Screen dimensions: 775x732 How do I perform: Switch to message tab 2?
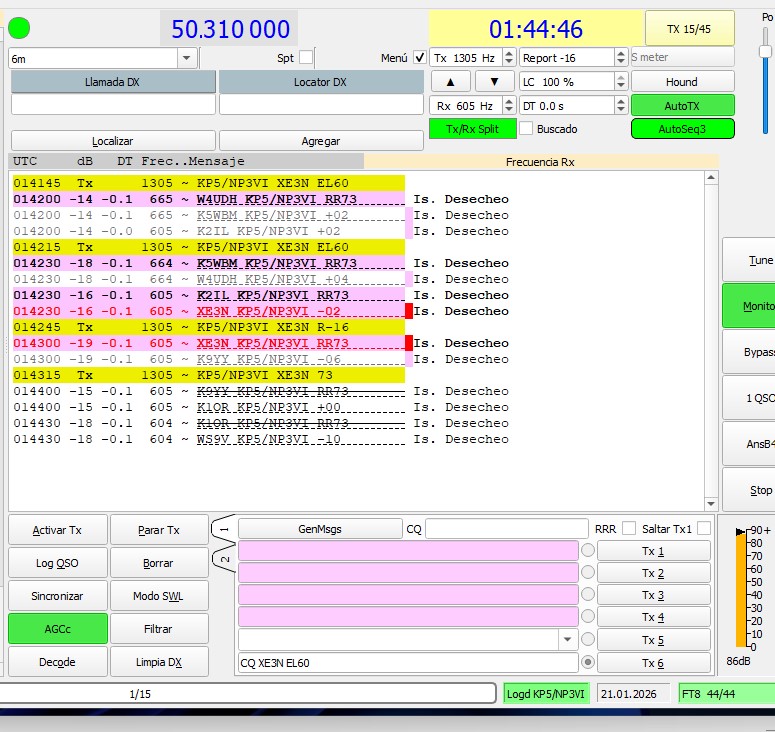click(x=225, y=558)
